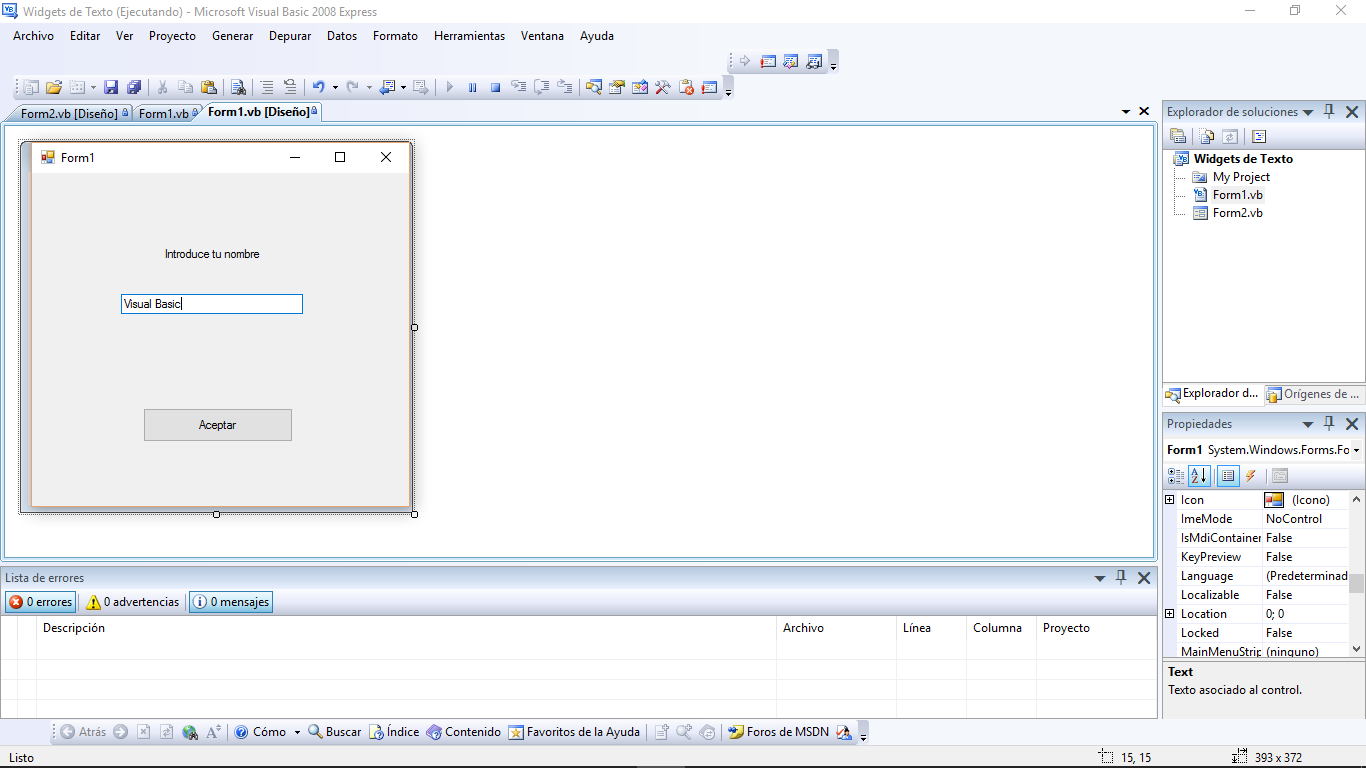Click Refresh icon in Solution Explorer toolbar
The image size is (1366, 768).
(x=1230, y=137)
